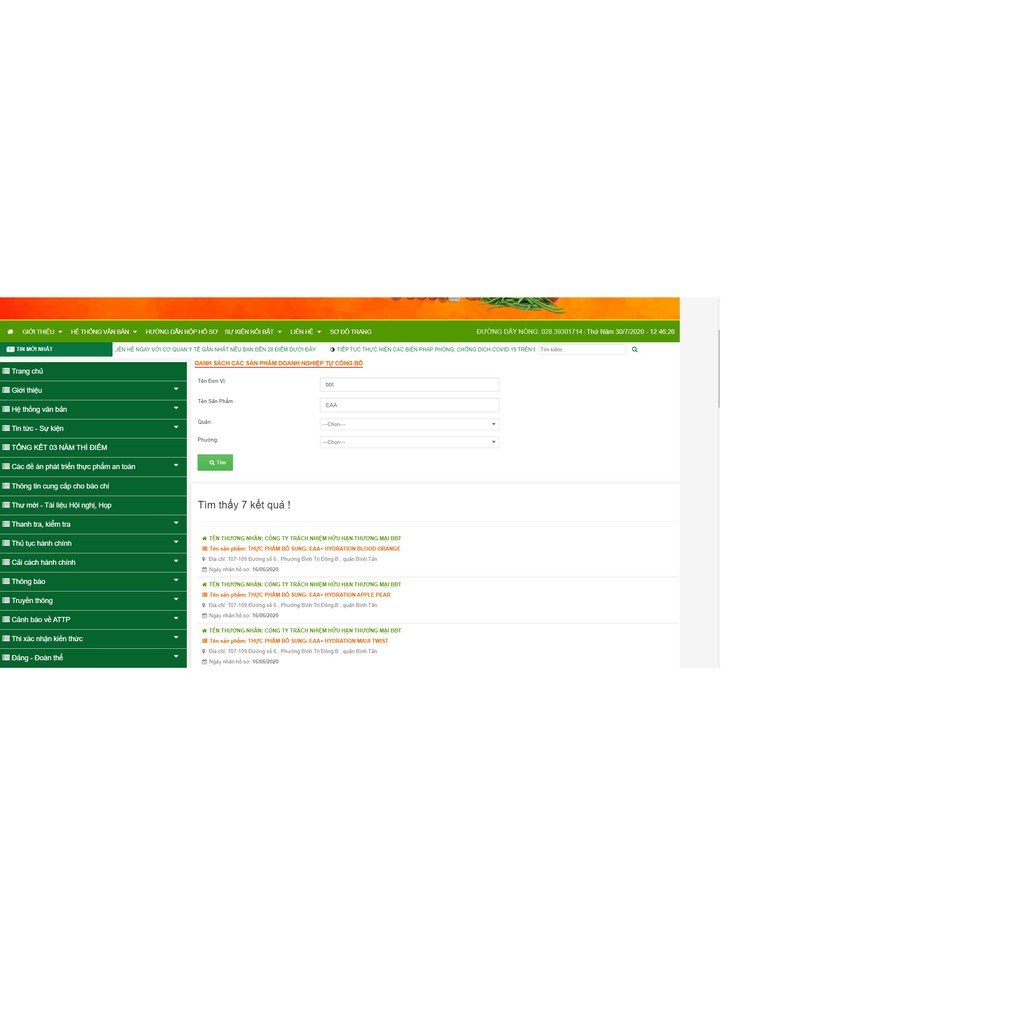Open the Hệ thống văn bản top menu

pos(103,331)
